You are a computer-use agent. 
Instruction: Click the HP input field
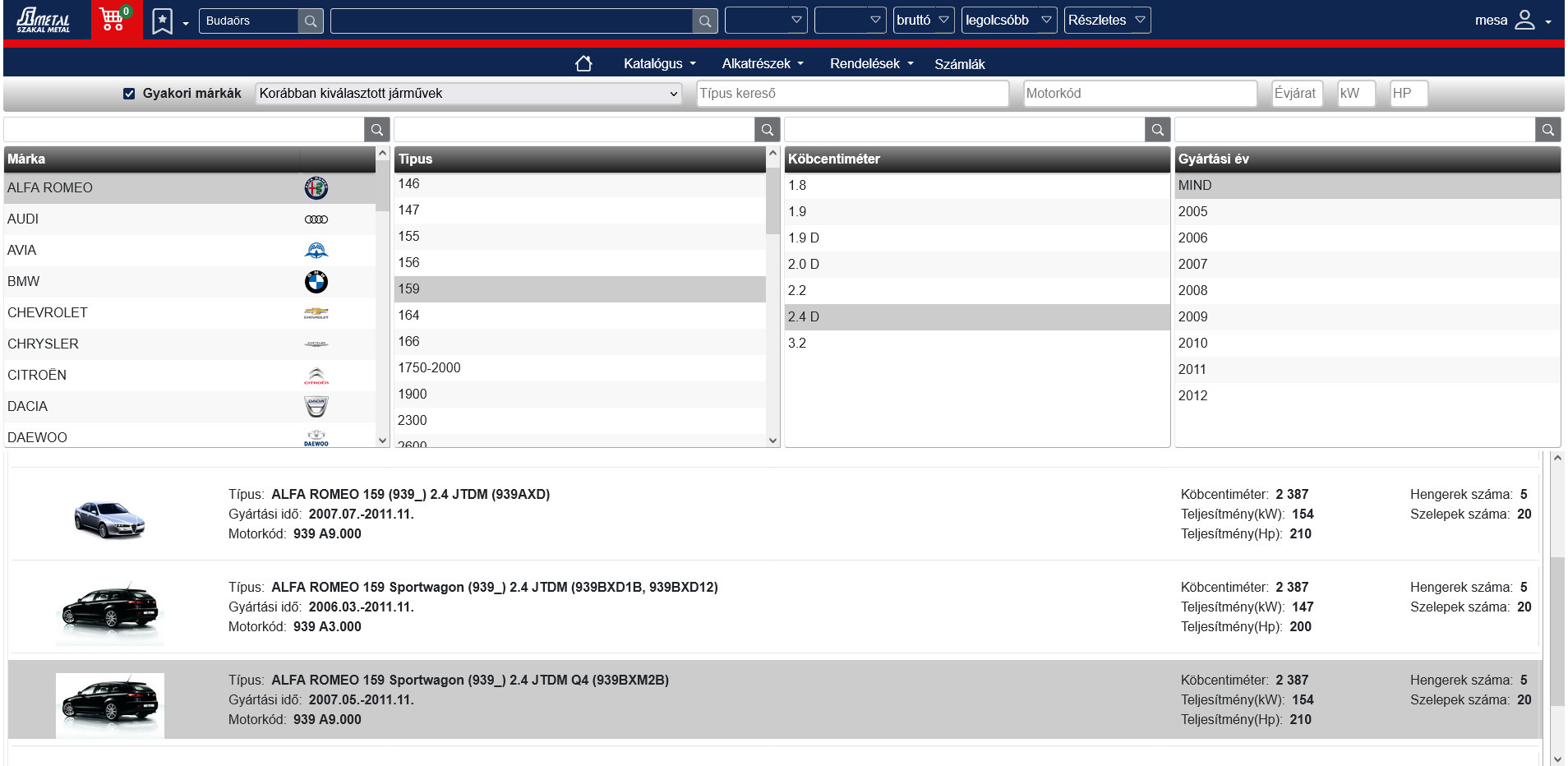1409,94
